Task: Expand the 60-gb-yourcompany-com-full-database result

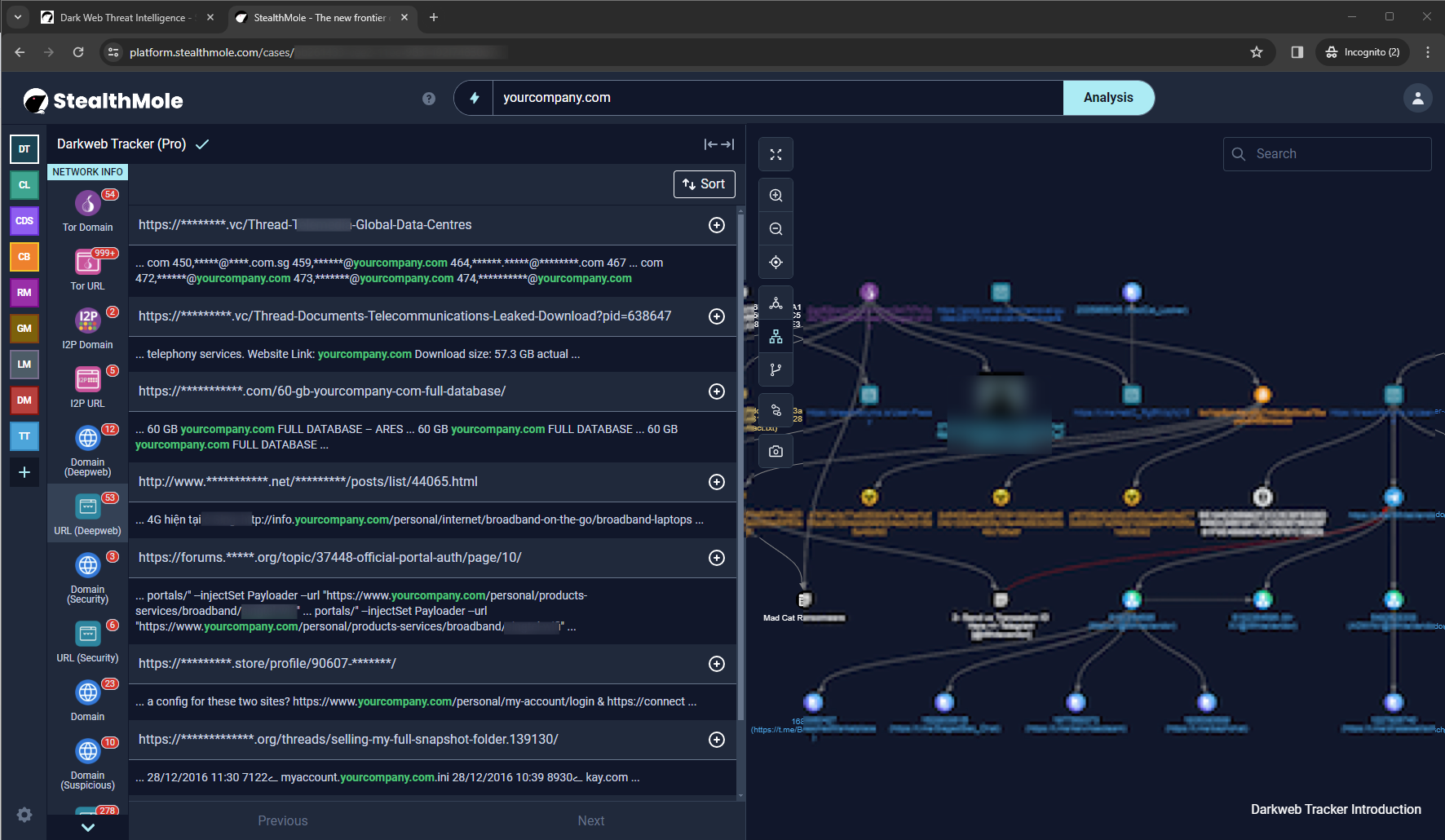Action: click(717, 391)
